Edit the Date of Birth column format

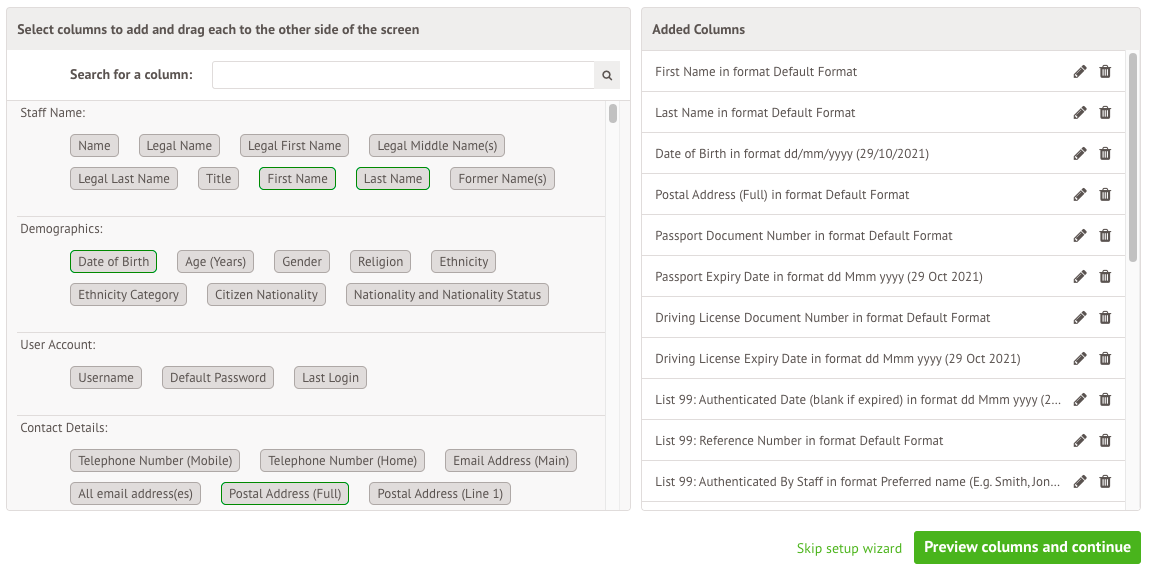[1080, 154]
